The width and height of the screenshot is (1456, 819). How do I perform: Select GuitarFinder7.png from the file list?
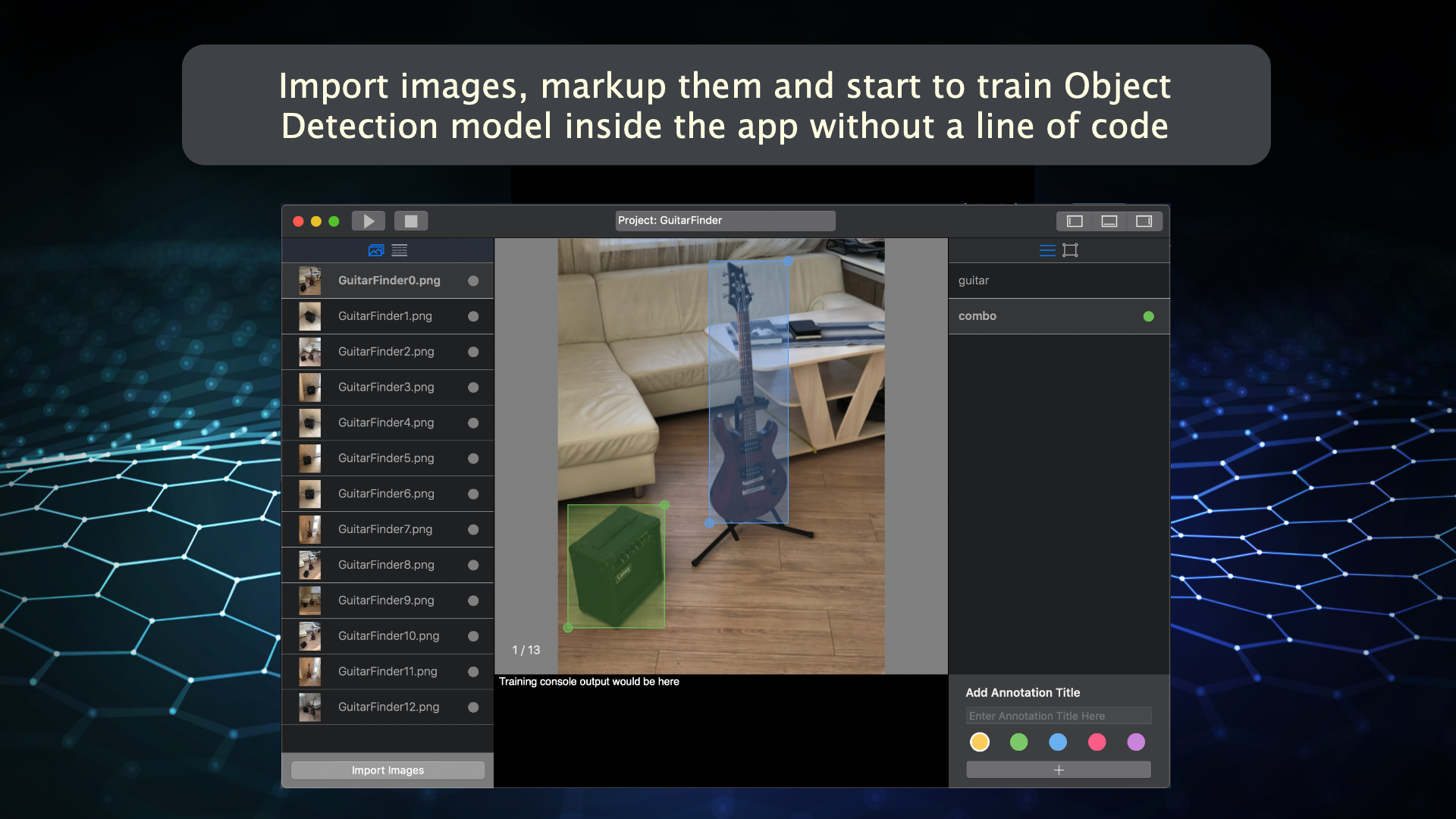coord(387,529)
